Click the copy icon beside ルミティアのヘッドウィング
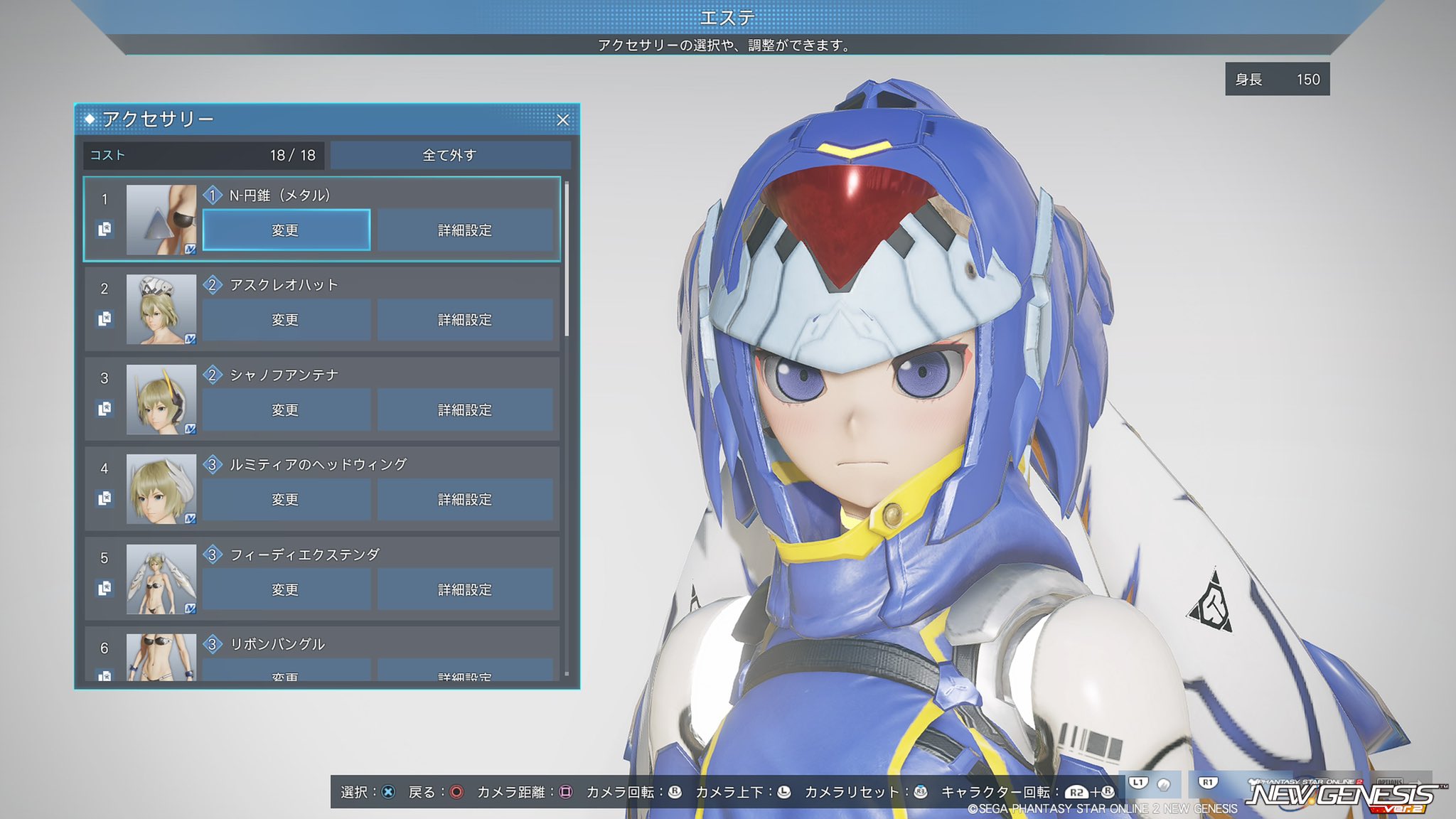The image size is (1456, 819). click(x=105, y=498)
